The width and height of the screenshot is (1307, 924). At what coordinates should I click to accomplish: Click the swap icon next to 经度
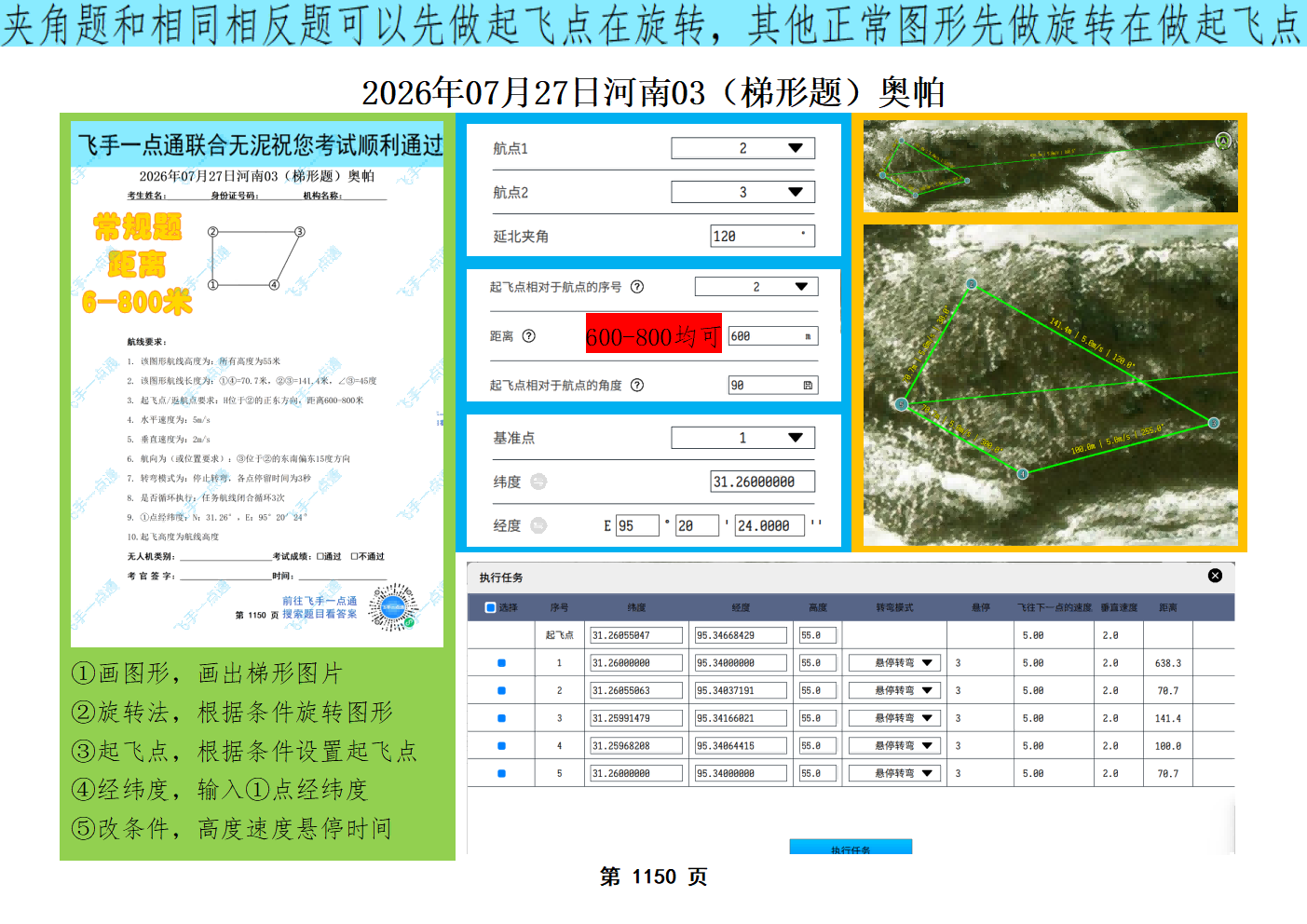click(x=538, y=525)
